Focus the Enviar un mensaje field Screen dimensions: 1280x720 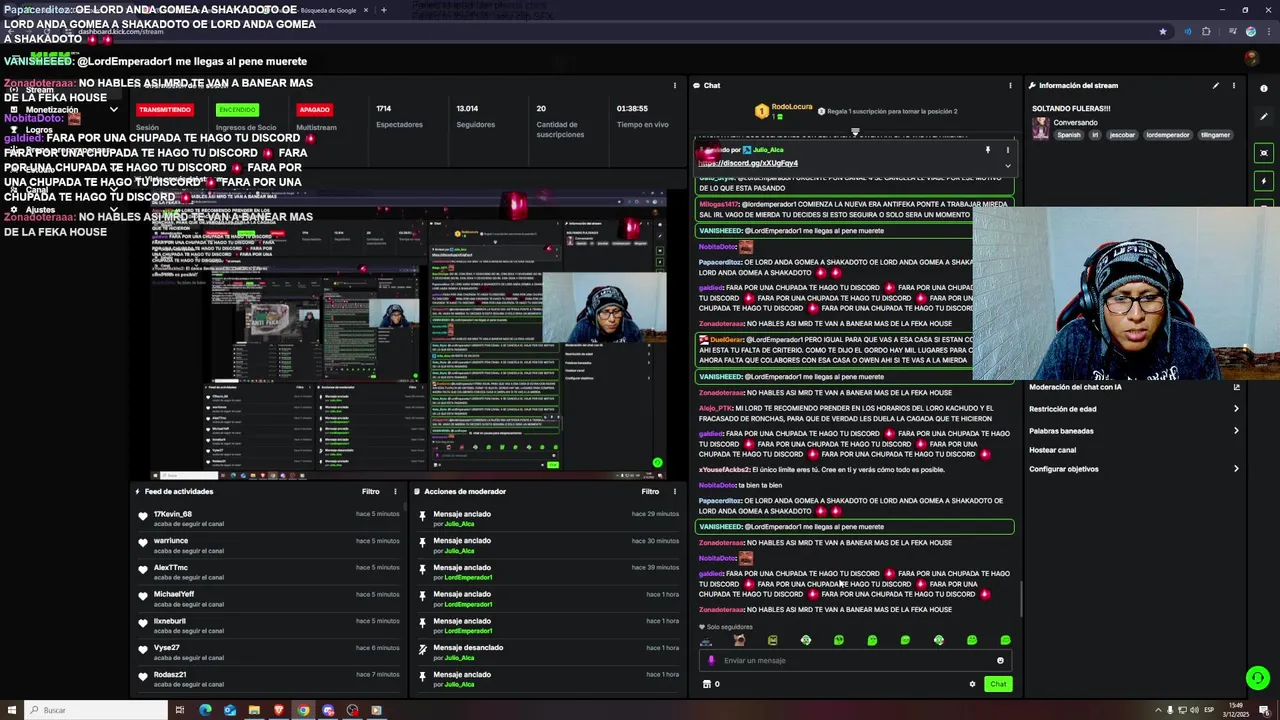click(x=856, y=660)
